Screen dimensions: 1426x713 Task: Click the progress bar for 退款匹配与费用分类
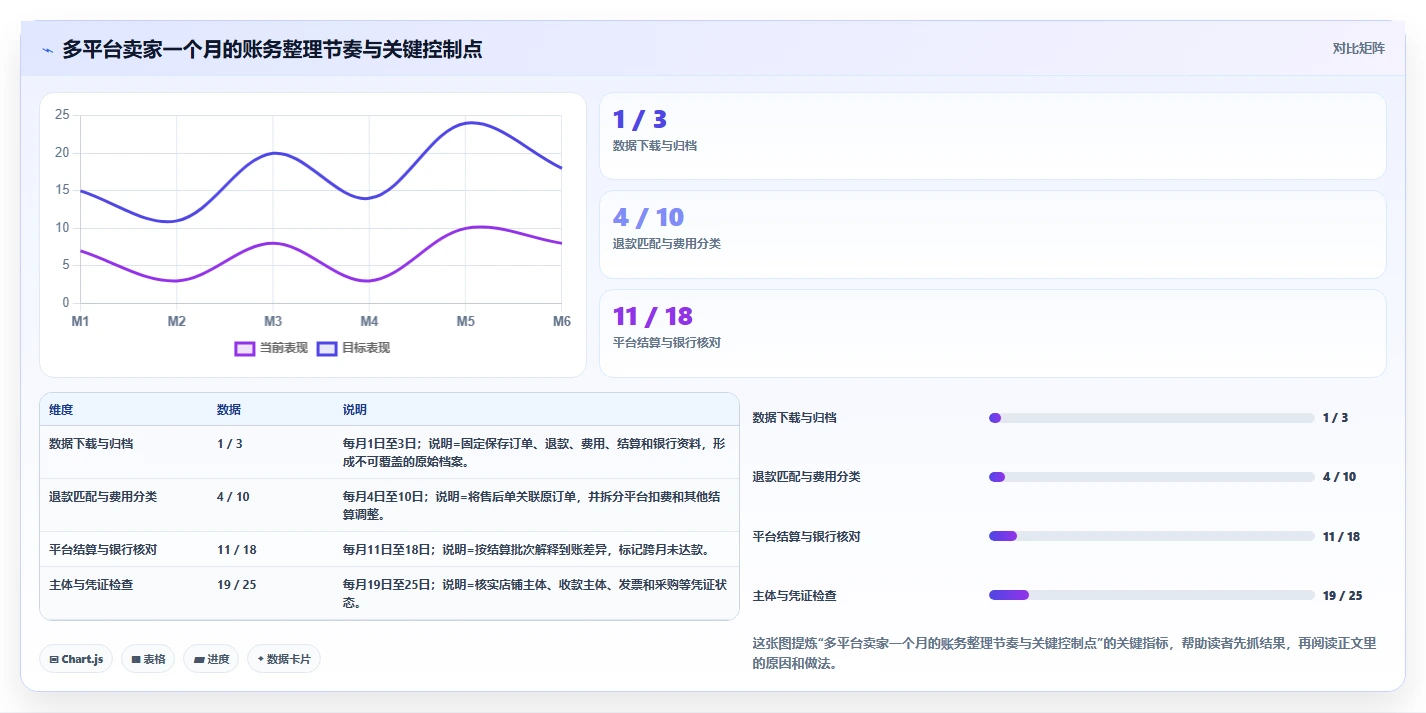point(1151,477)
